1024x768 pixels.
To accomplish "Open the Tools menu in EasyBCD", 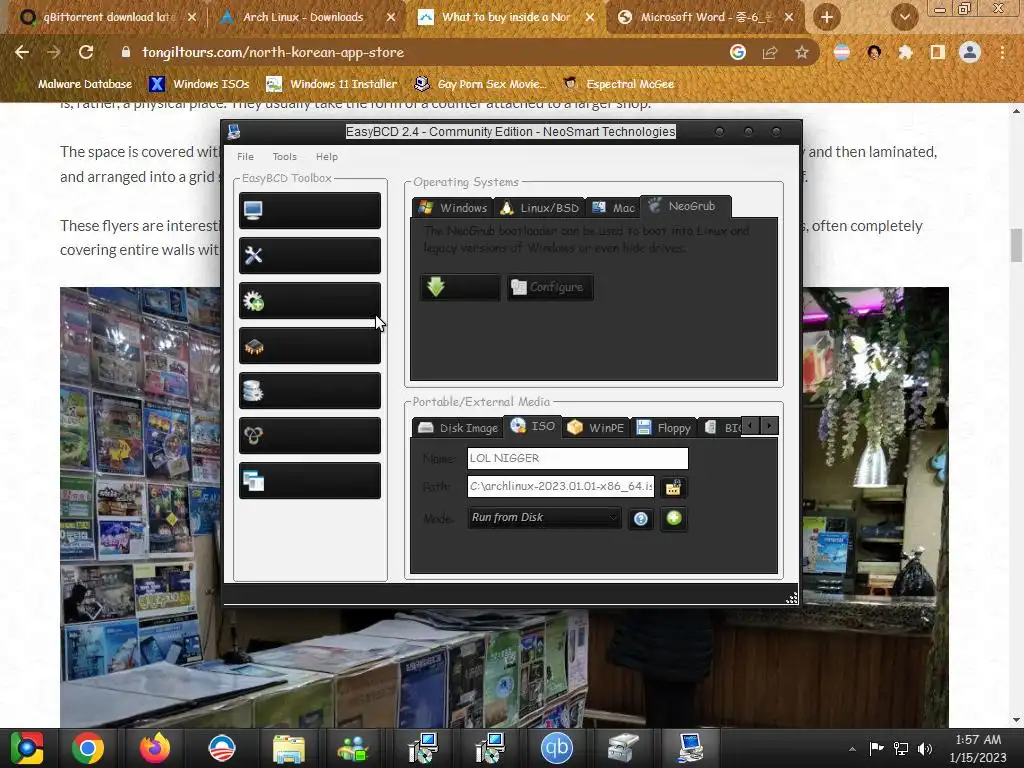I will pyautogui.click(x=285, y=157).
